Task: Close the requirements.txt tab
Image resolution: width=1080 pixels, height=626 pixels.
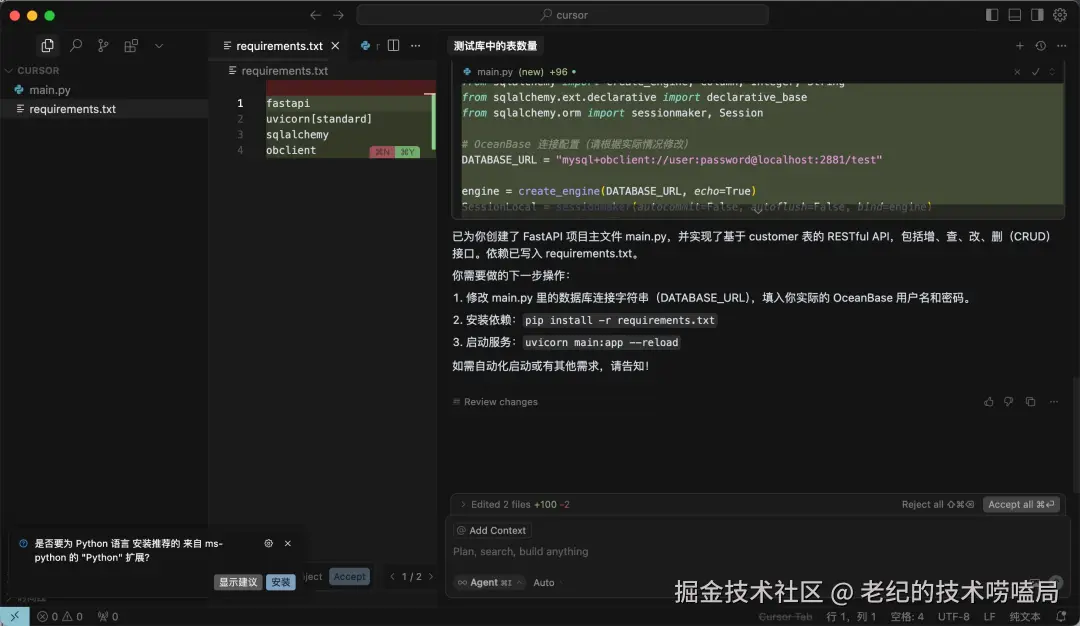Action: [335, 45]
